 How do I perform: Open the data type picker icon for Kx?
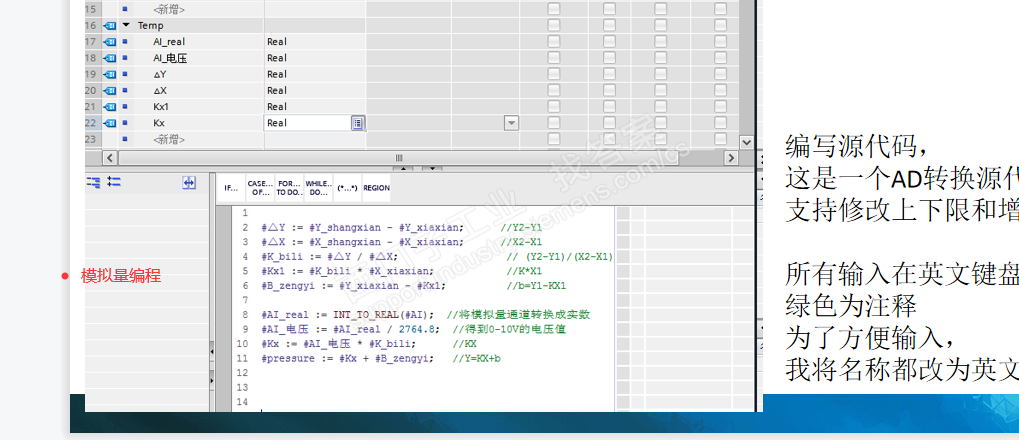[357, 123]
